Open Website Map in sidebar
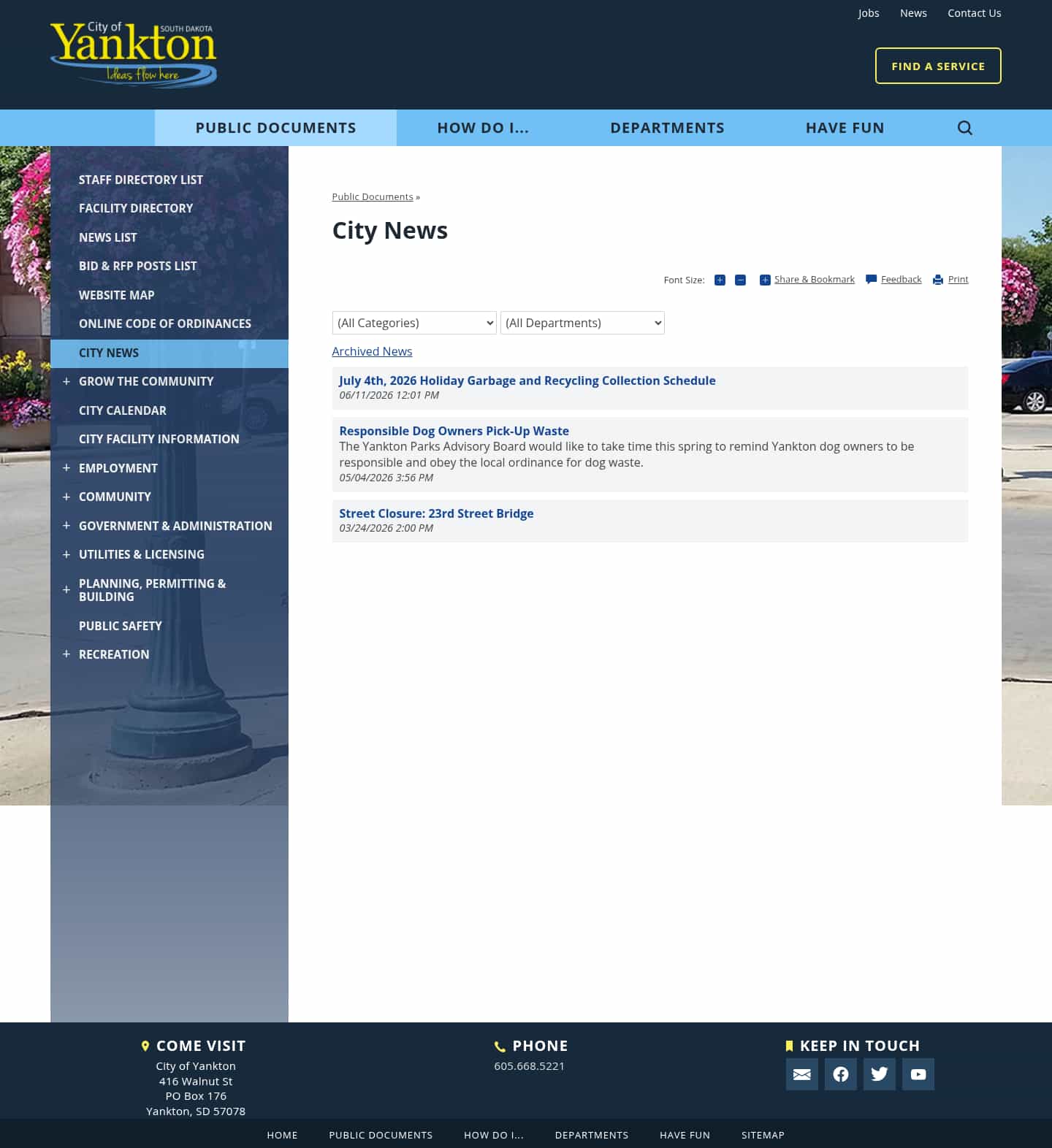The width and height of the screenshot is (1052, 1148). 117,295
